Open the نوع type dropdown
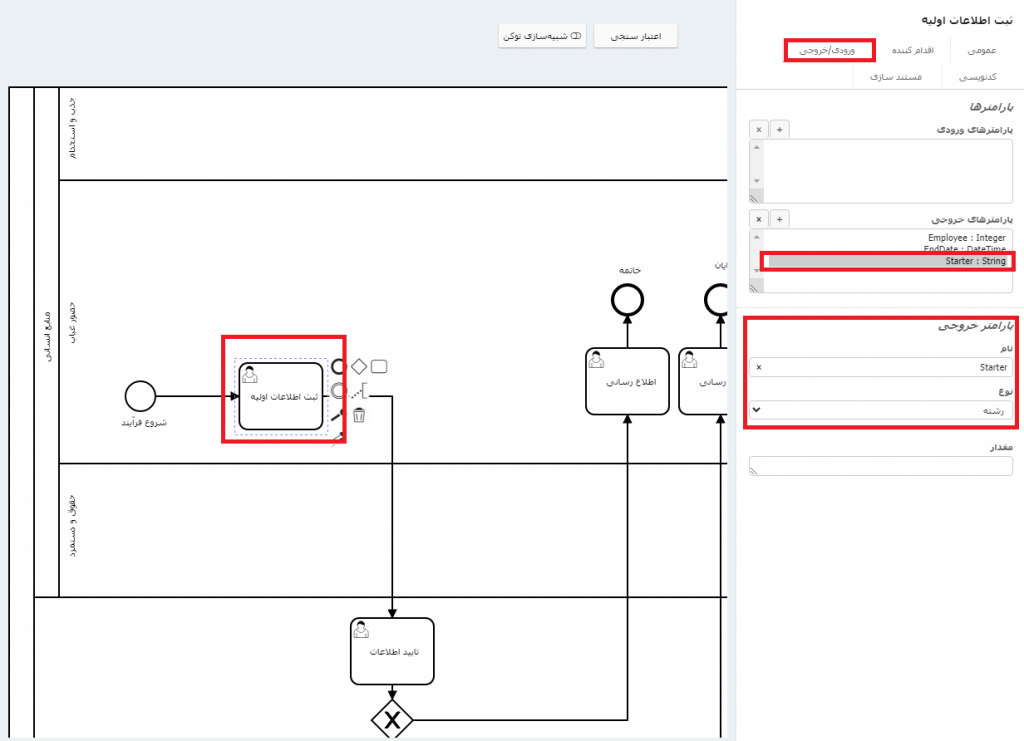This screenshot has width=1024, height=741. 880,410
